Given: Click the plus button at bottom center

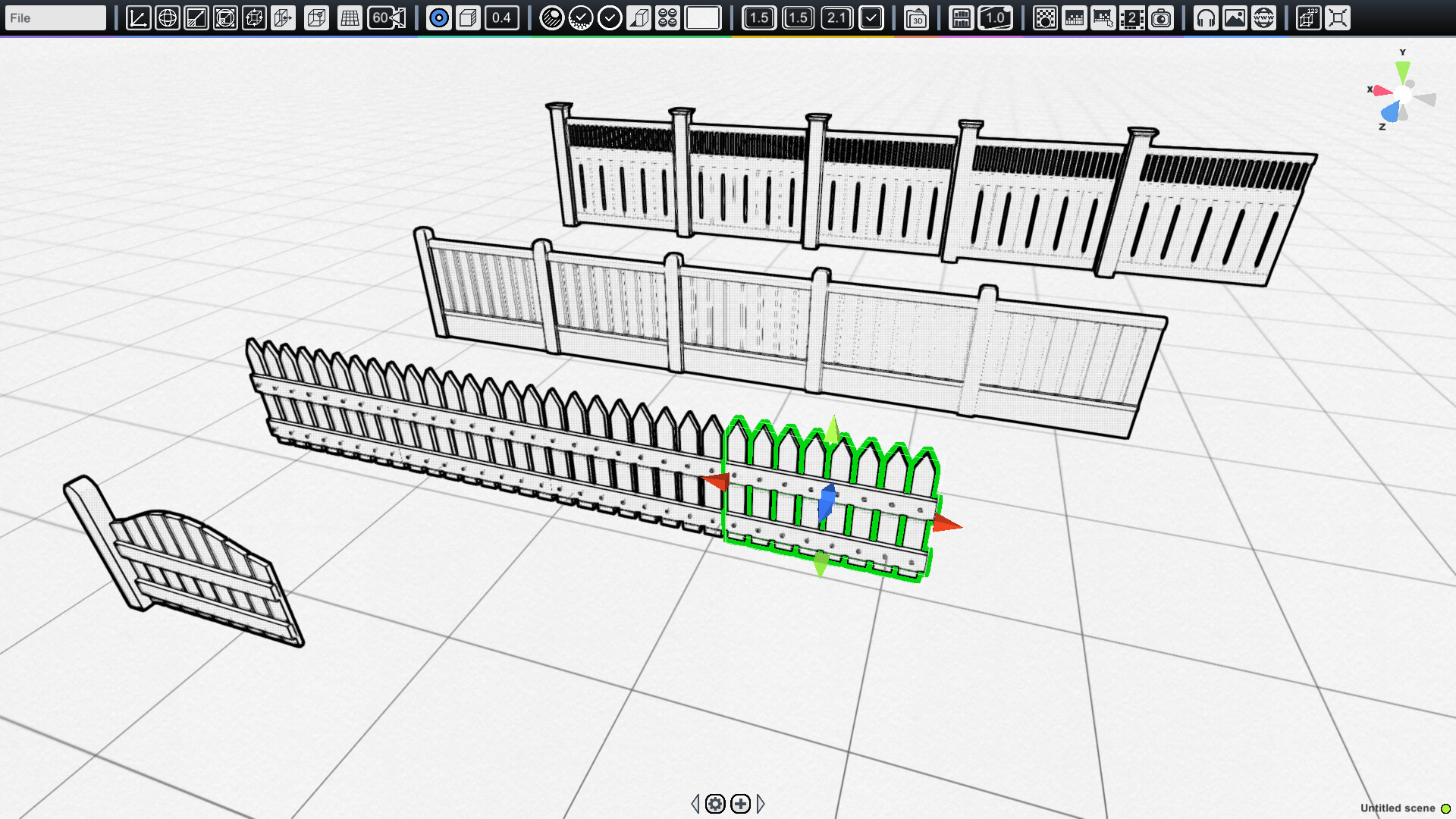Looking at the screenshot, I should pyautogui.click(x=739, y=804).
